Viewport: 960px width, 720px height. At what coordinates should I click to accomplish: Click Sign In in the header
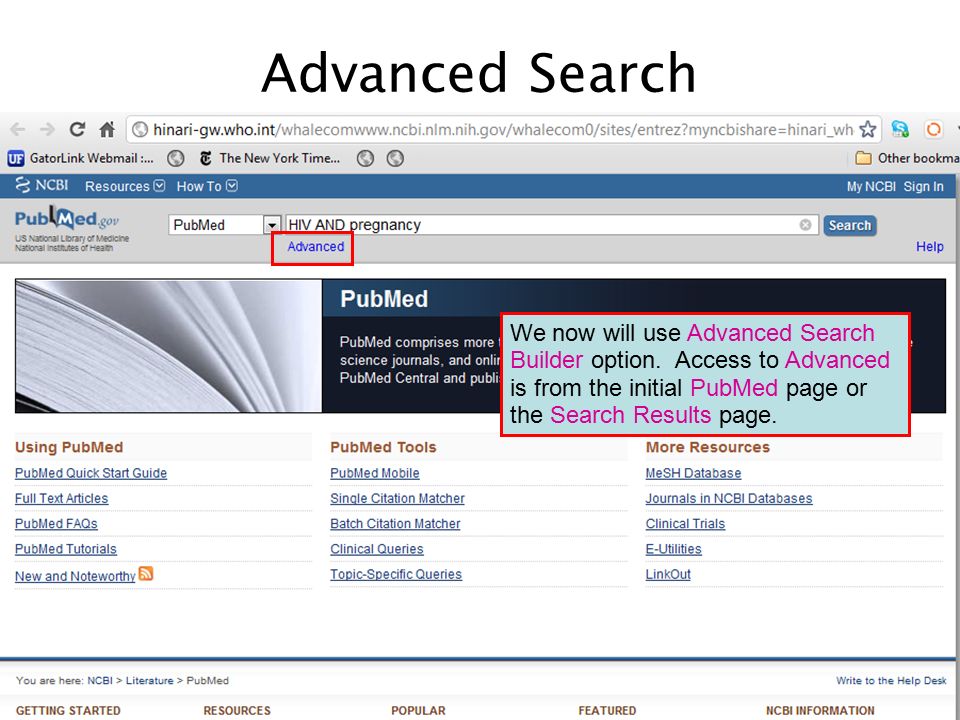coord(923,187)
